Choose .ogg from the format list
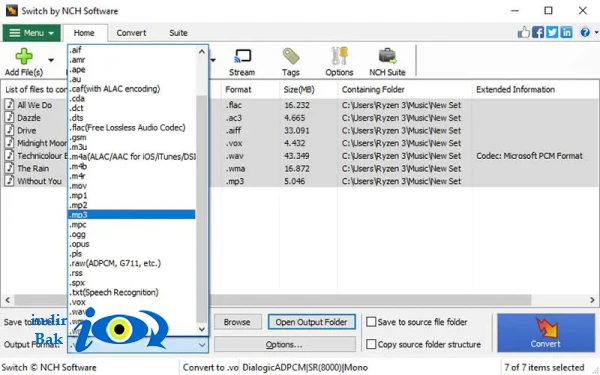Screen dimensions: 600x375 tap(132, 234)
